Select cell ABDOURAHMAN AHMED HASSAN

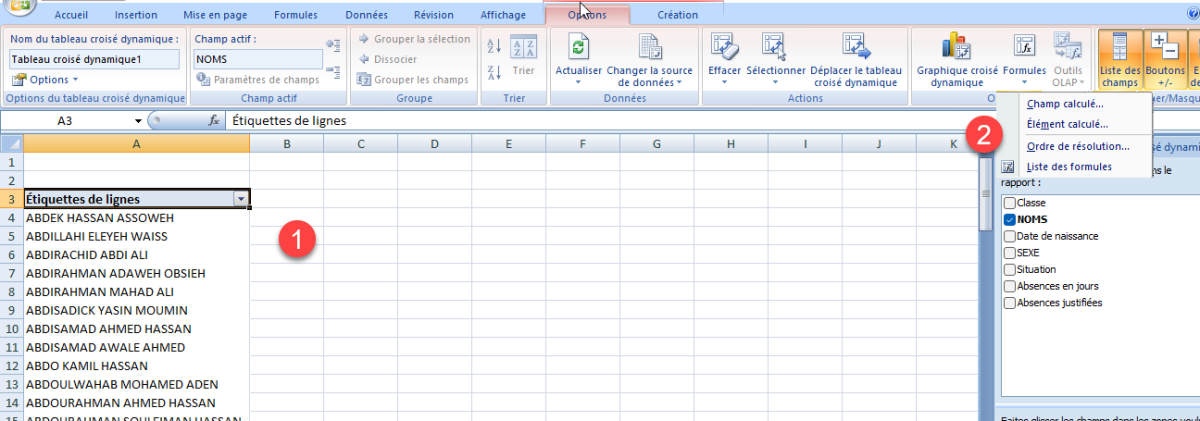click(136, 402)
